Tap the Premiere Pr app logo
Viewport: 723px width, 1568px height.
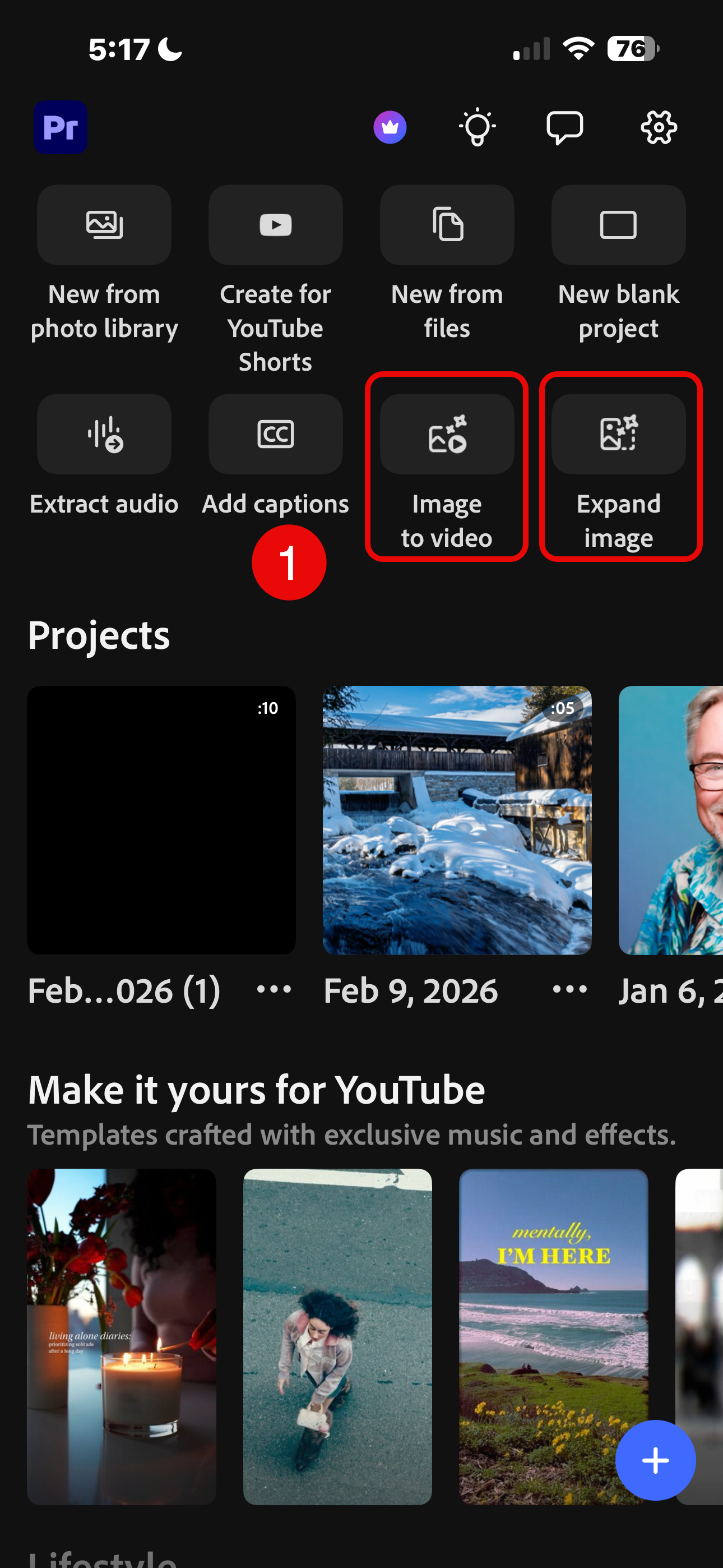61,127
